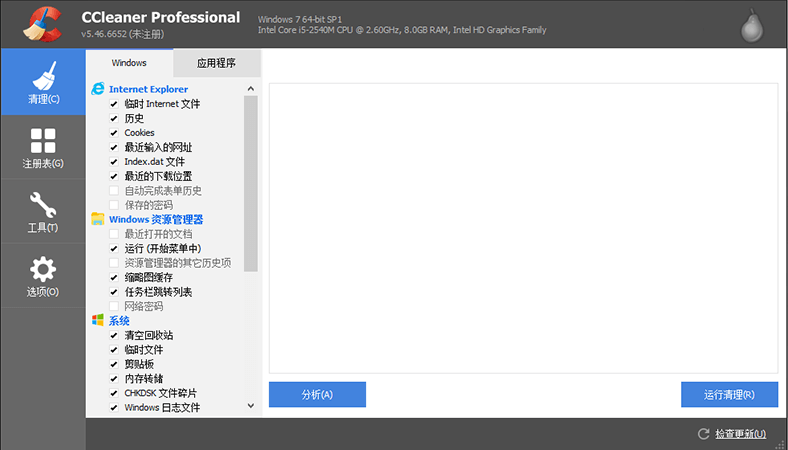Click the refresh icon beside 检查更新
Viewport: 788px width, 450px height.
(x=704, y=433)
